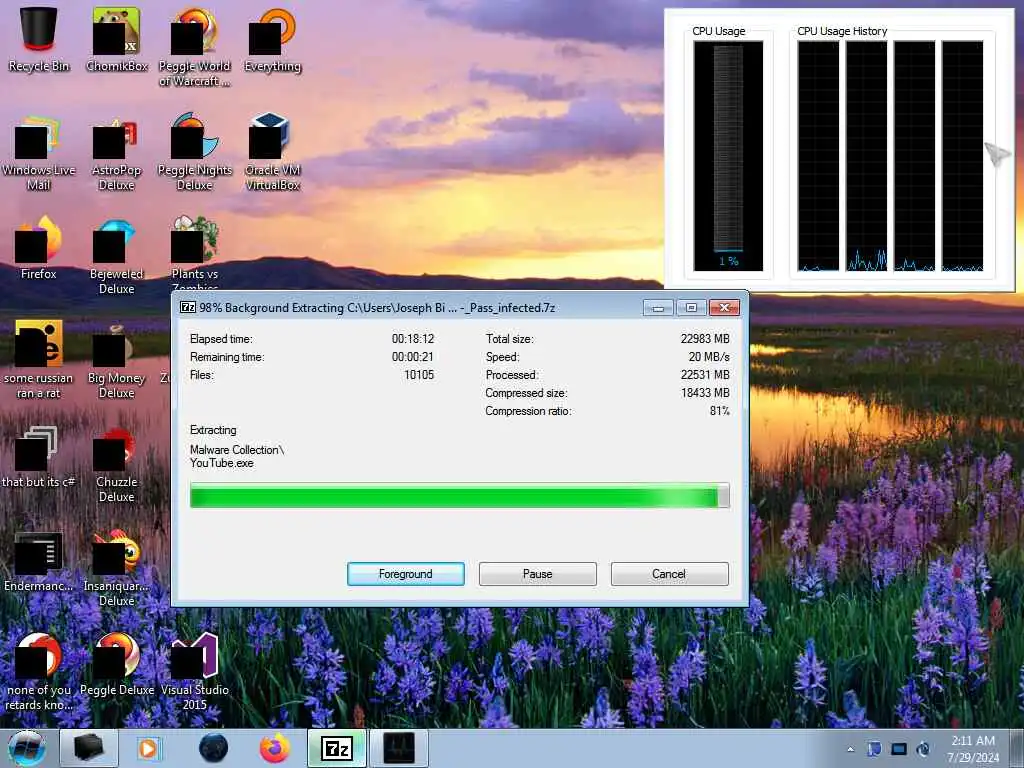Viewport: 1024px width, 768px height.
Task: Minimize the 7-Zip extracting dialog
Action: pos(658,308)
